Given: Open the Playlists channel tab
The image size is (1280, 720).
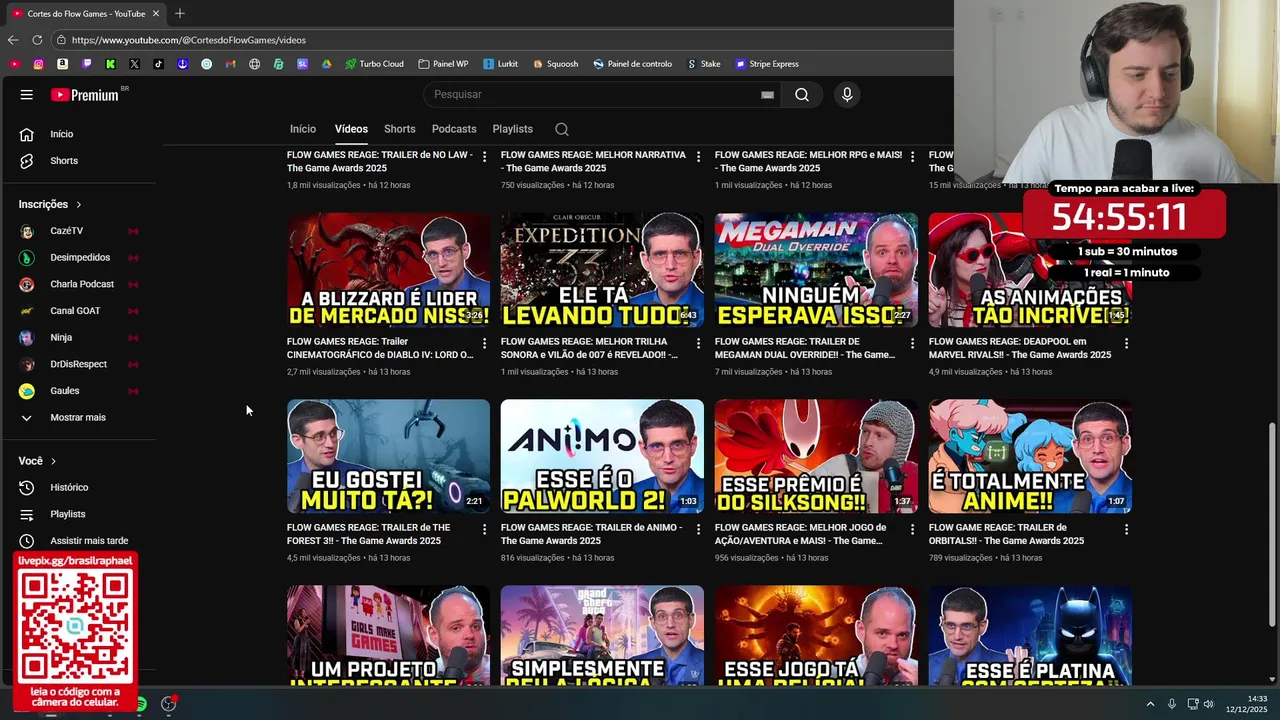Looking at the screenshot, I should tap(512, 129).
